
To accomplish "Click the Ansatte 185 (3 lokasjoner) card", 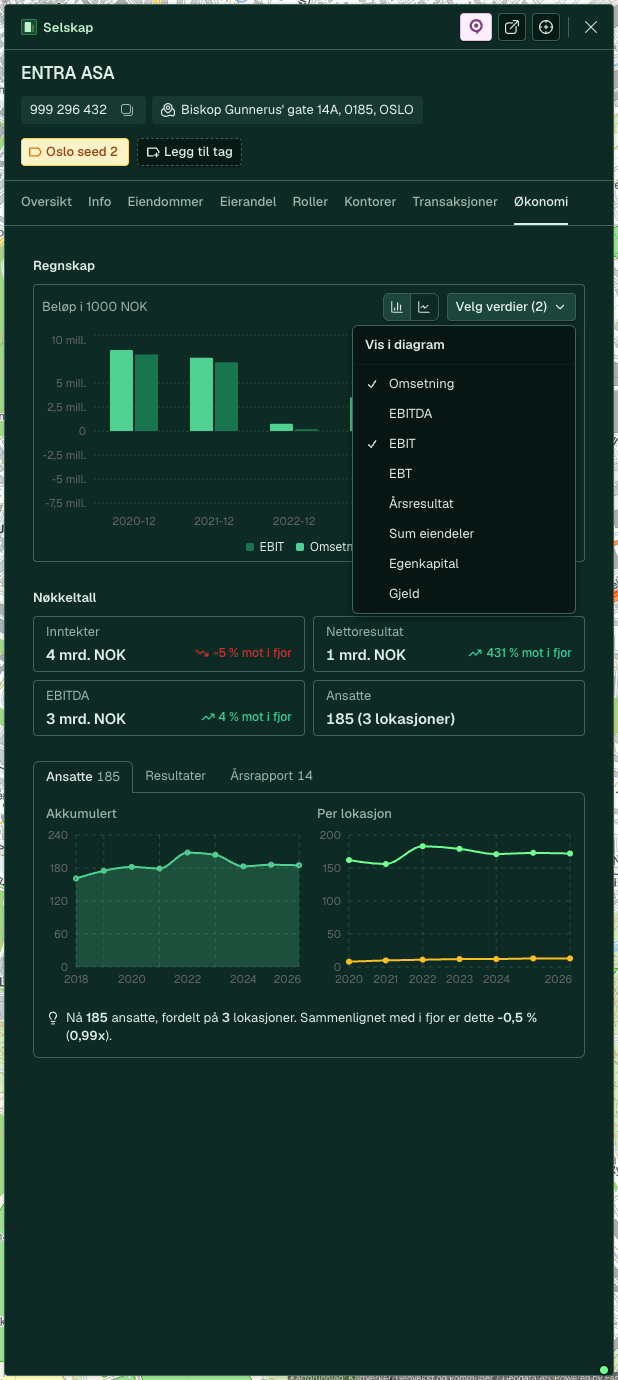I will pos(449,709).
